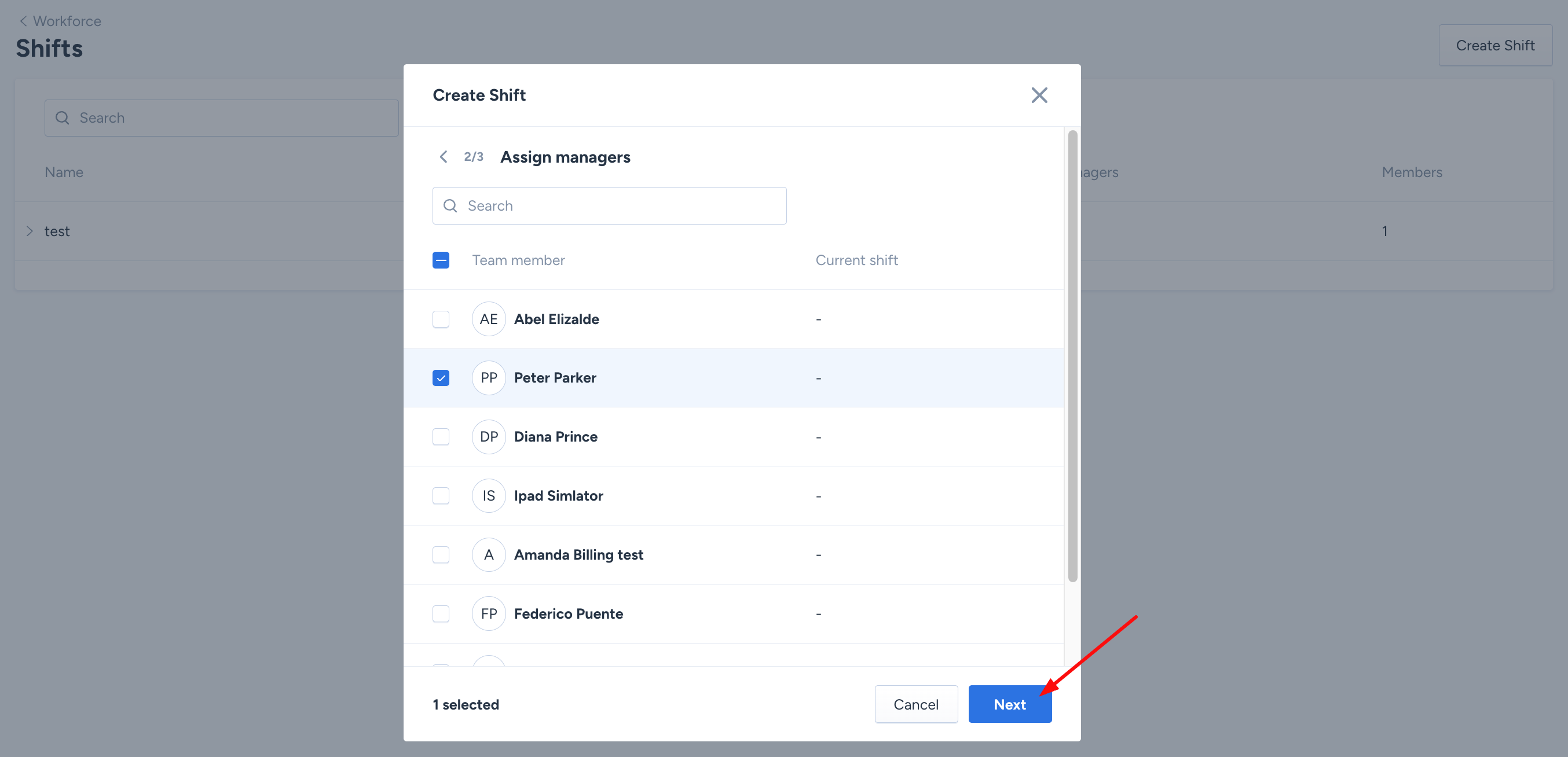
Task: Click the Current shift column header
Action: pos(856,260)
